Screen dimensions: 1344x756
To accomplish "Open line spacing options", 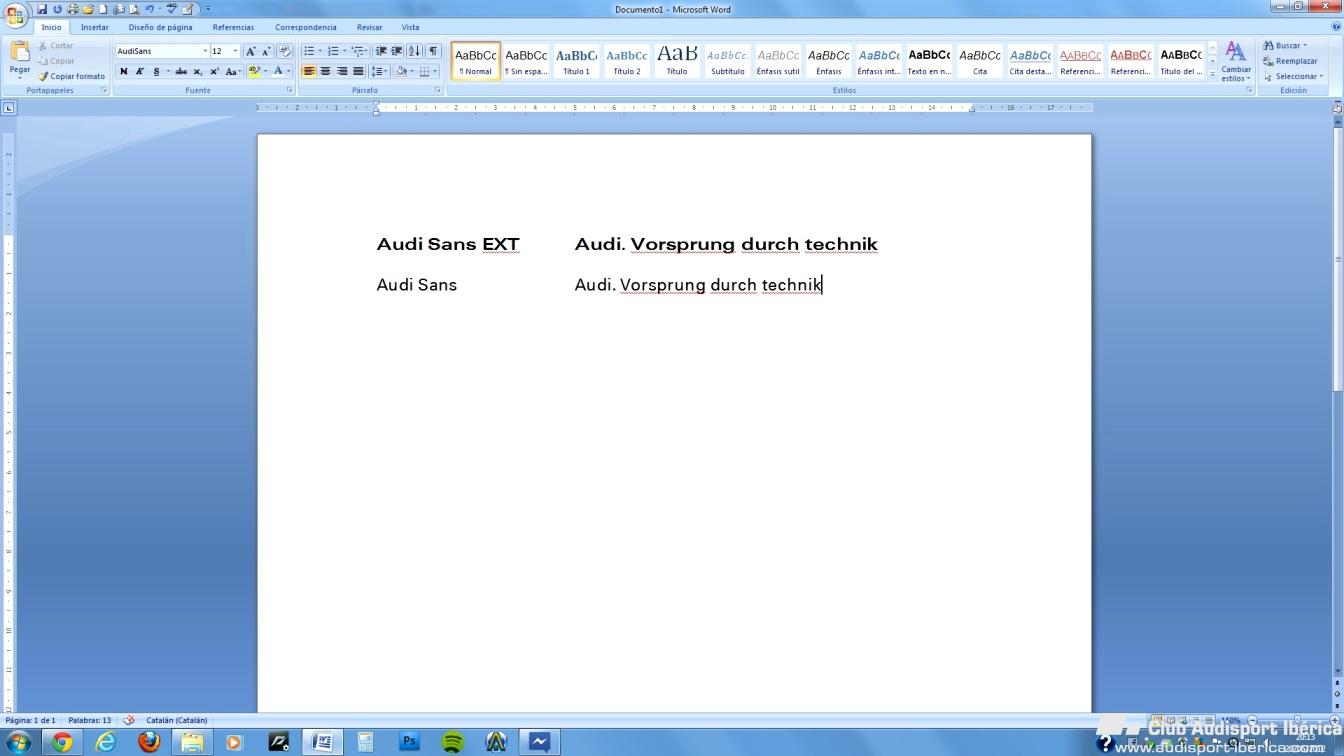I will 379,71.
